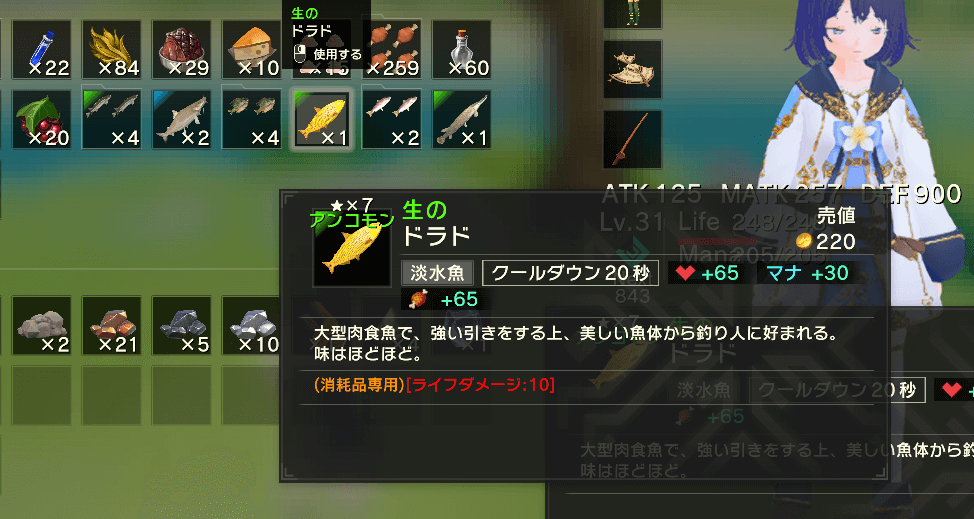
Task: Click the grey stone pile ×2
Action: pyautogui.click(x=42, y=326)
